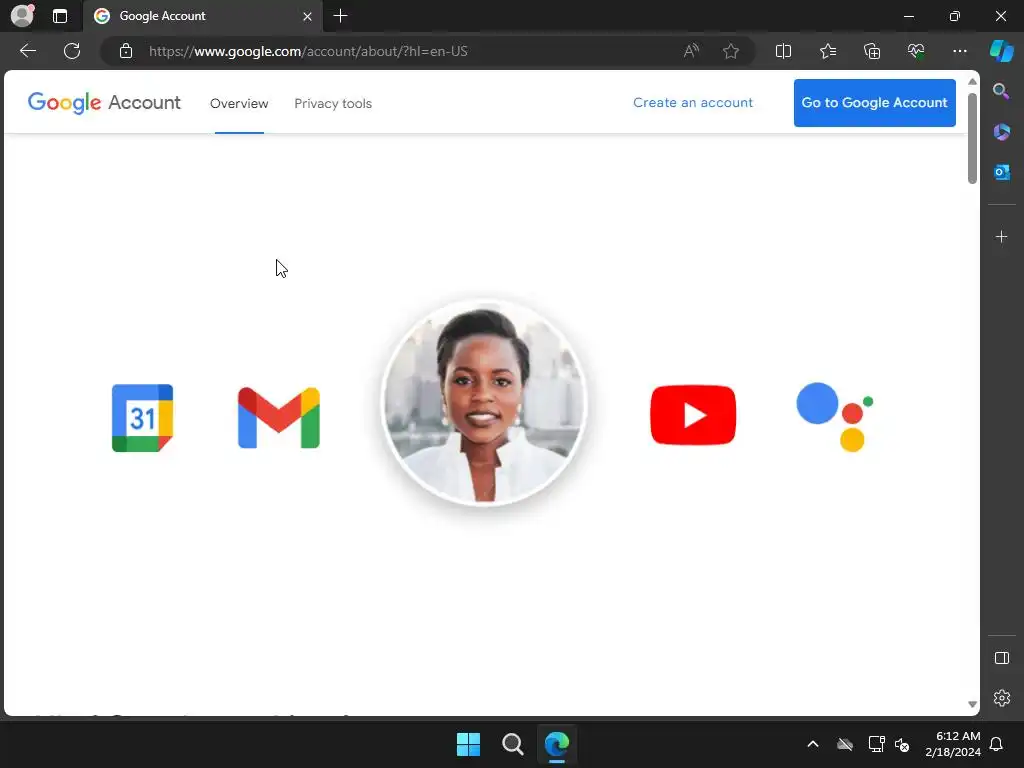
Task: Open the Copilot sidebar icon
Action: (1001, 51)
